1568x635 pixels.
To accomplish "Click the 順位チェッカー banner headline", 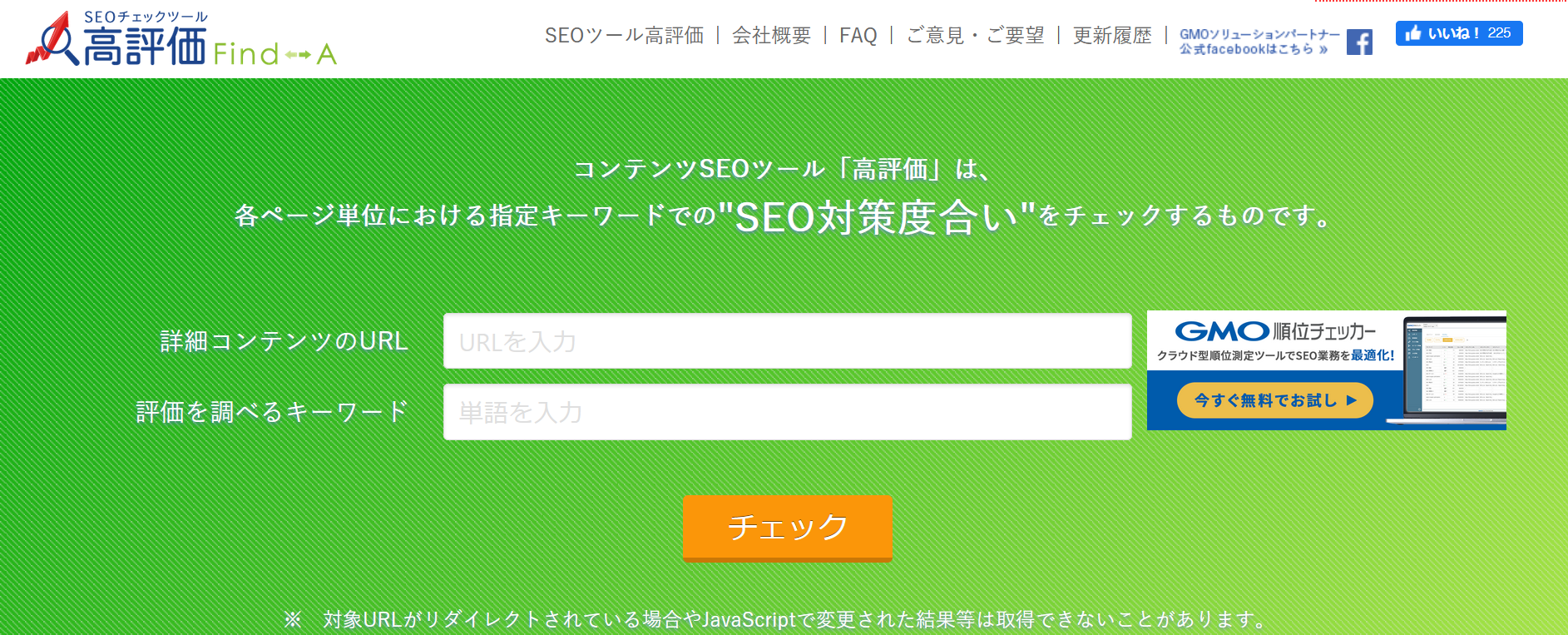I will click(1324, 331).
